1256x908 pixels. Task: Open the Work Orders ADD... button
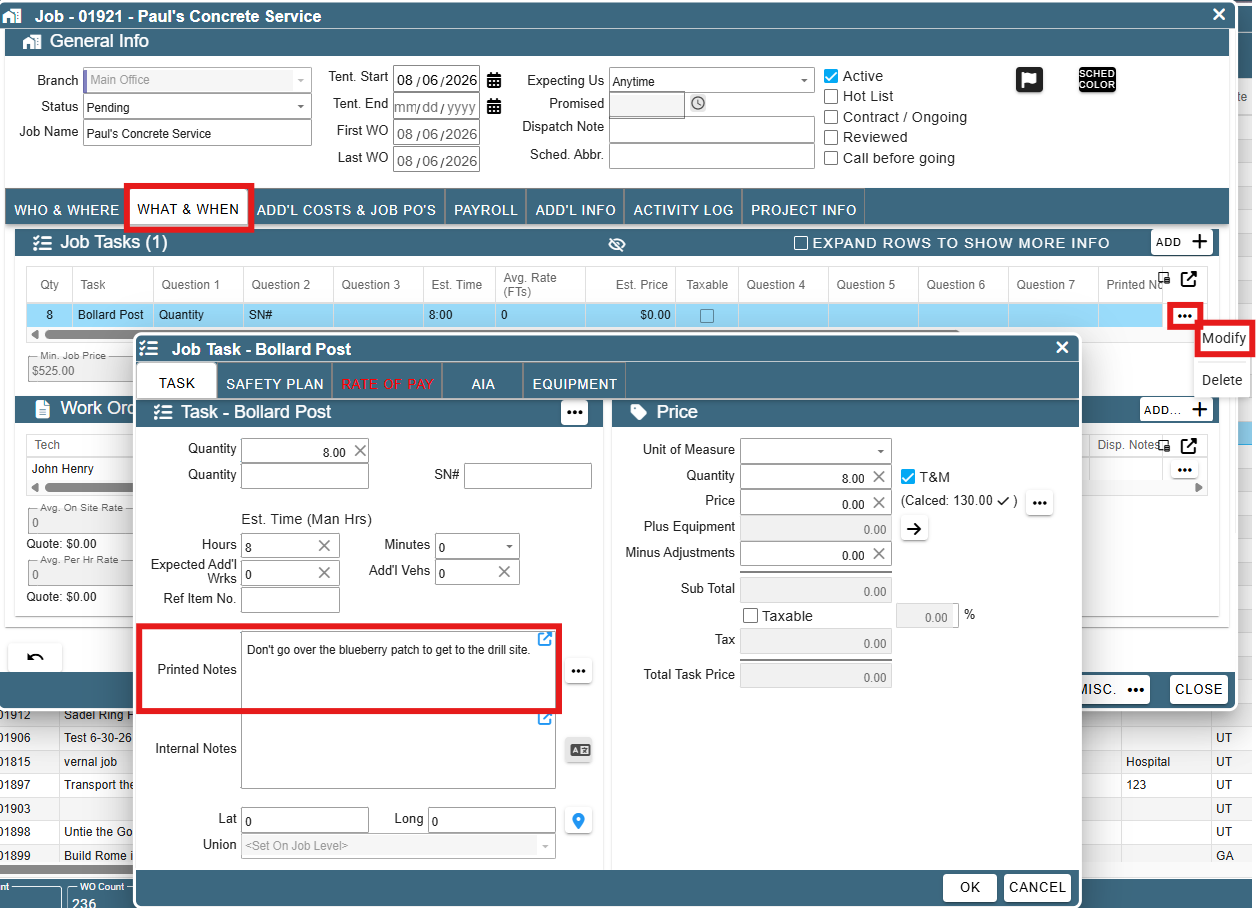(x=1177, y=409)
